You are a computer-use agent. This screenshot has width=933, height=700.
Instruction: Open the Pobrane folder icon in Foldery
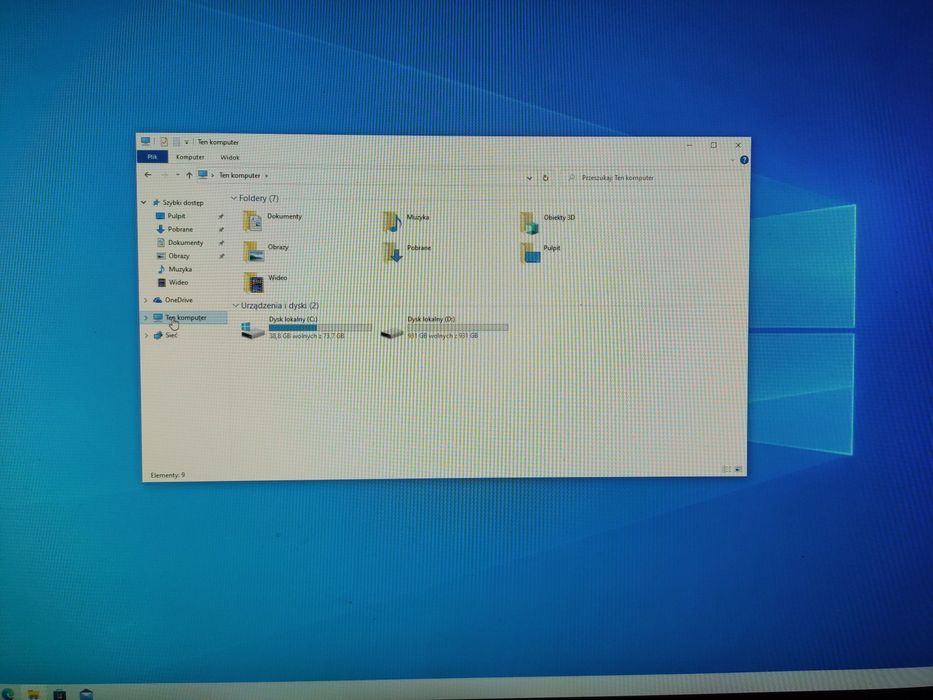393,252
